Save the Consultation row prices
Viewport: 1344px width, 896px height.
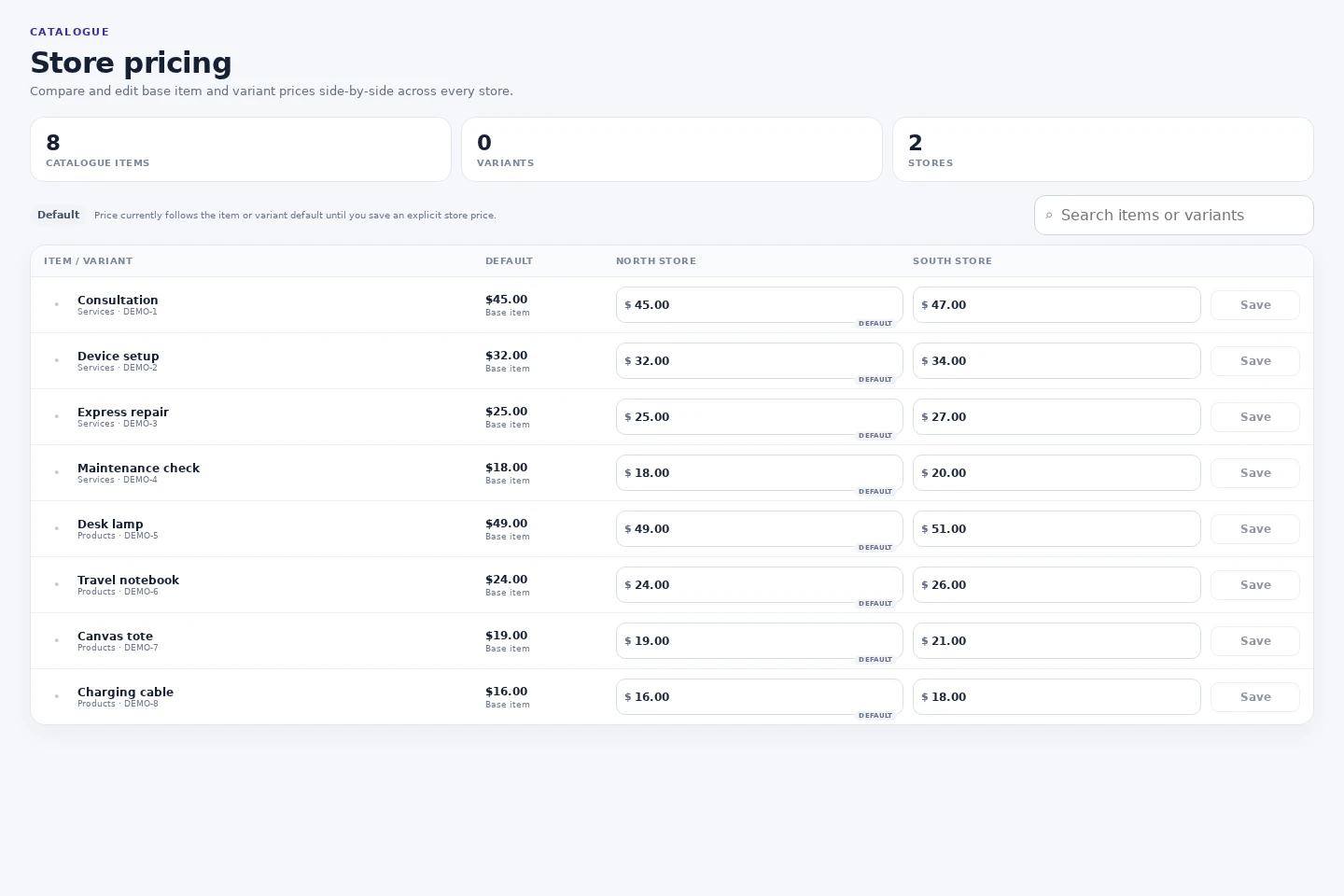click(x=1255, y=305)
